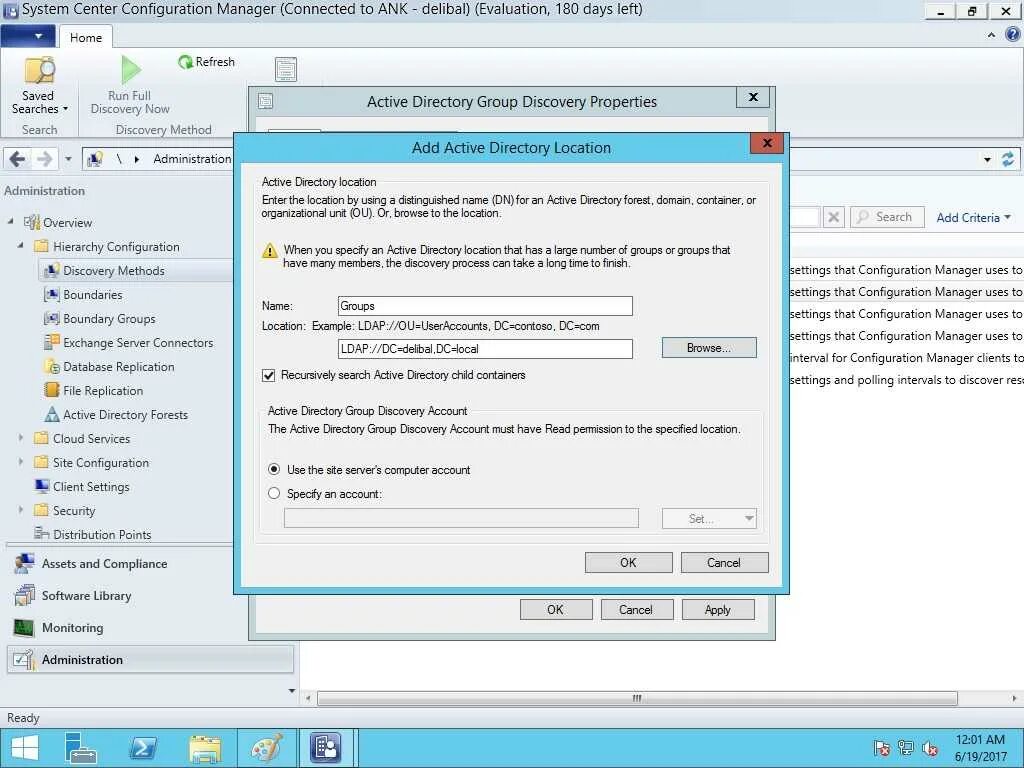Click the Refresh ribbon button

tap(206, 62)
